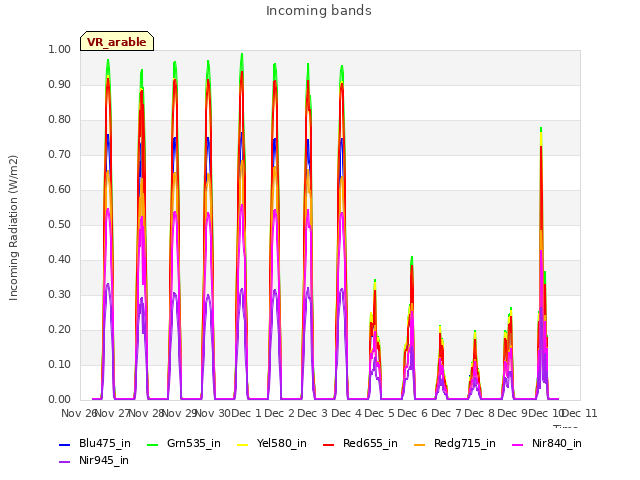This screenshot has width=640, height=480.
Task: Click the Nir840_in legend color swatch
Action: [518, 444]
